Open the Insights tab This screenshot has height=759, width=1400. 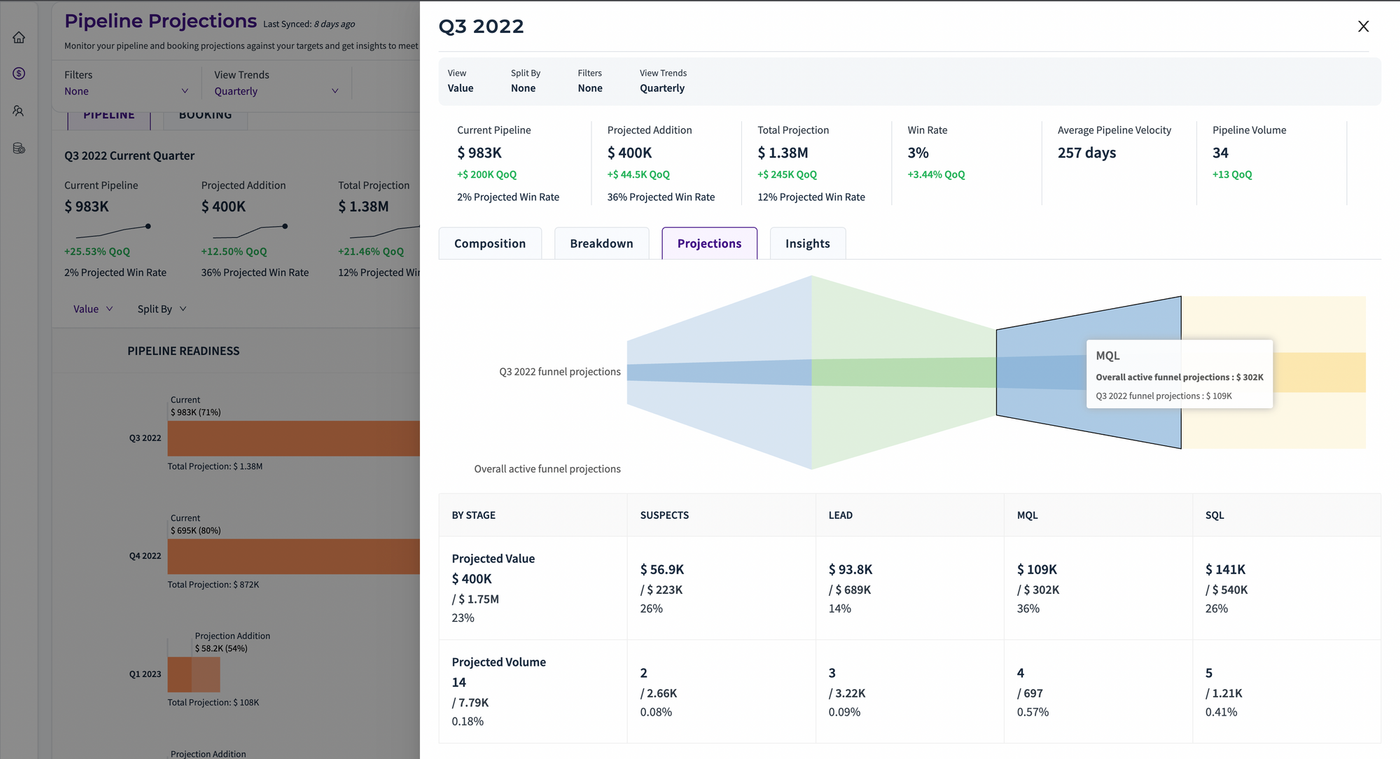point(807,243)
